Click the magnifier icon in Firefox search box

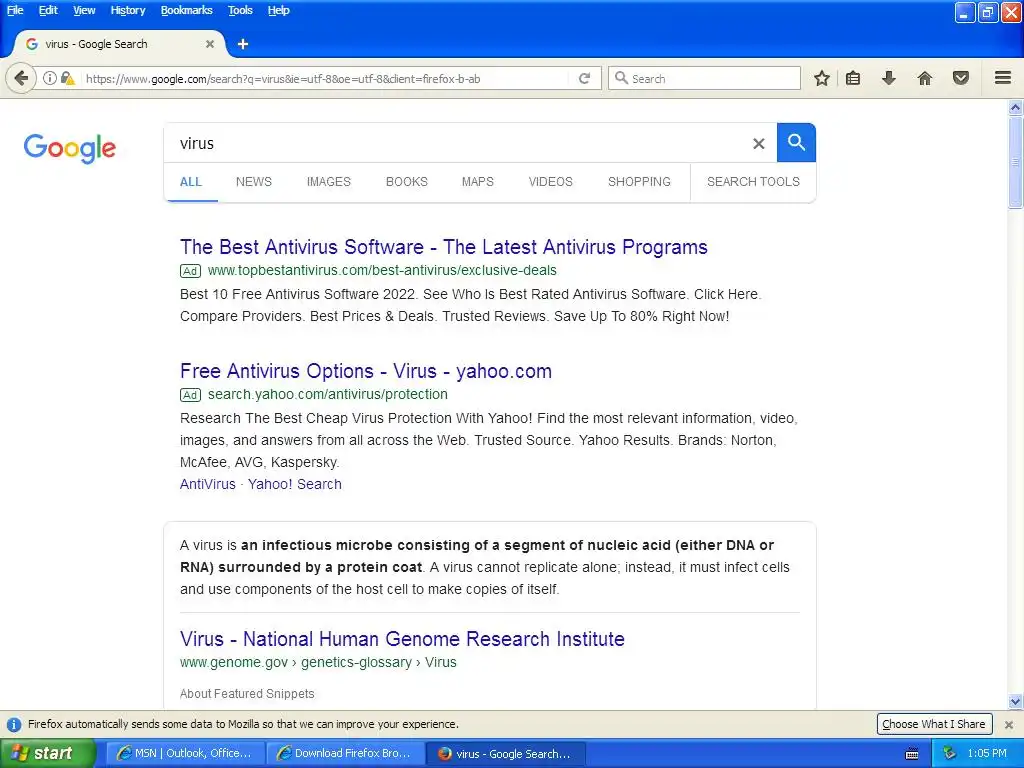pyautogui.click(x=622, y=78)
